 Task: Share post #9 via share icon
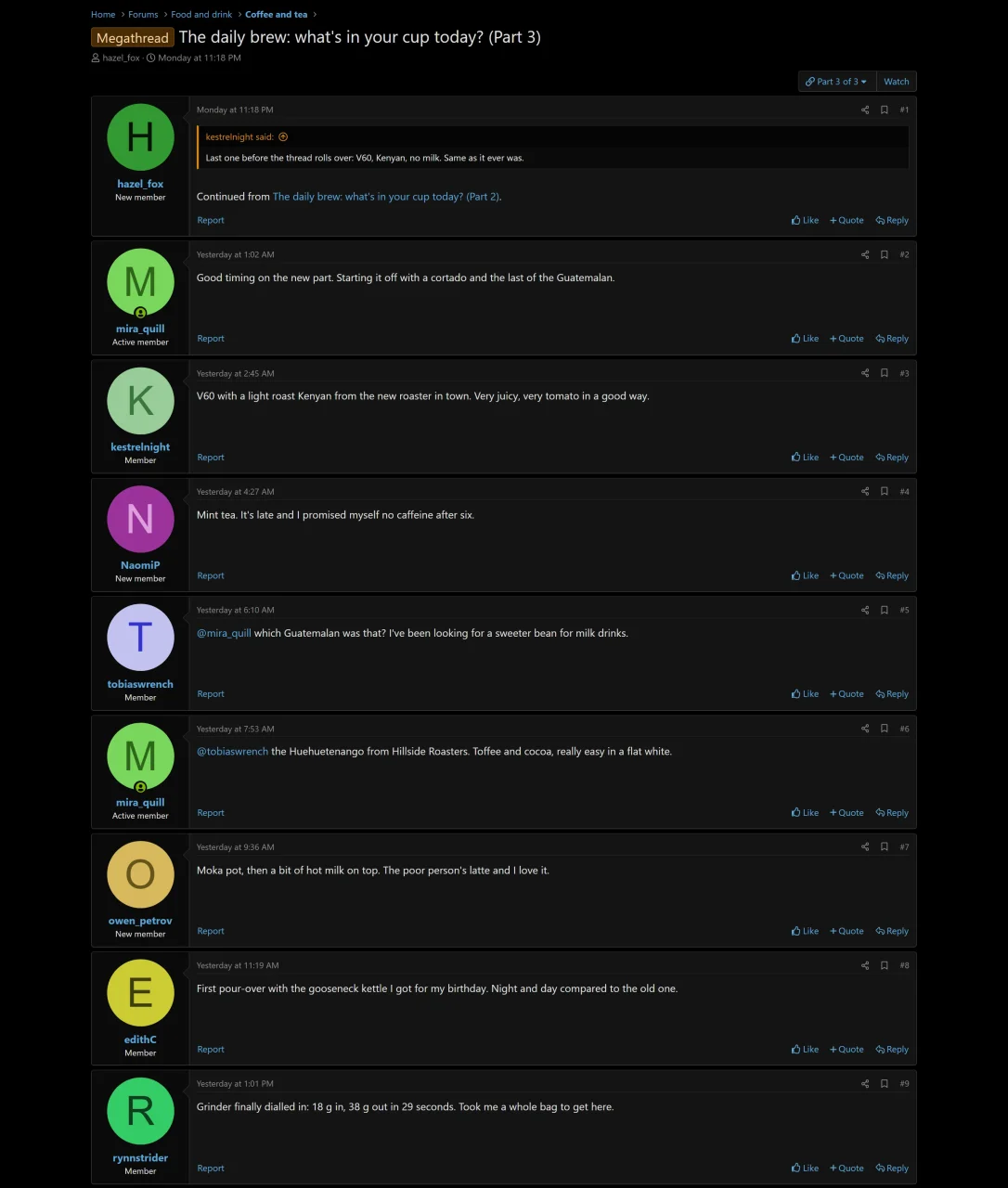[x=865, y=1084]
